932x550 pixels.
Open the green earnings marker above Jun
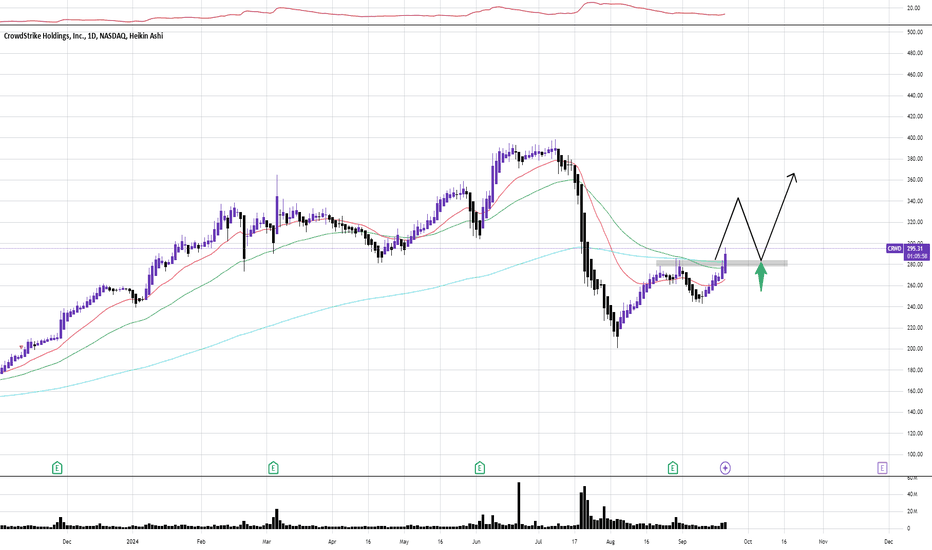pyautogui.click(x=480, y=468)
